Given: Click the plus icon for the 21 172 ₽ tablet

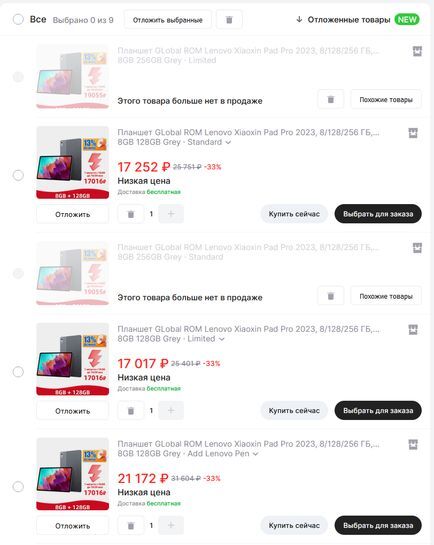Looking at the screenshot, I should (x=171, y=525).
